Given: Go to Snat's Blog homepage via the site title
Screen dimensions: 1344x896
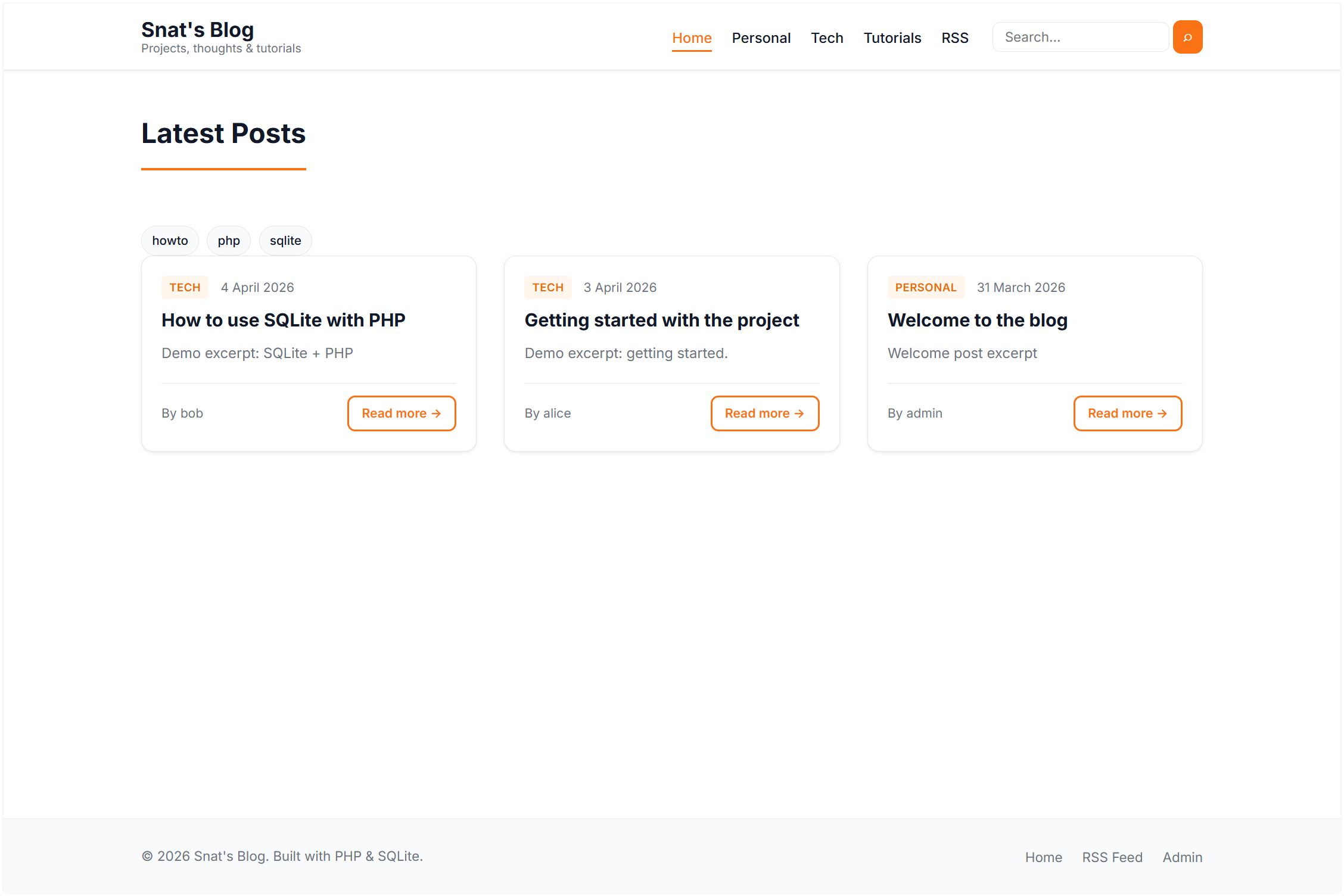Looking at the screenshot, I should click(x=197, y=29).
